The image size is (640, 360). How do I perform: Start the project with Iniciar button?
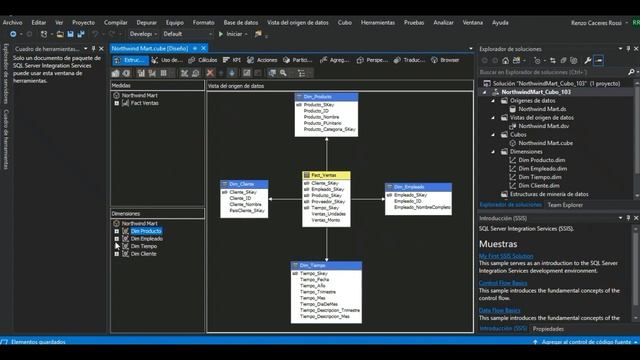pyautogui.click(x=233, y=34)
